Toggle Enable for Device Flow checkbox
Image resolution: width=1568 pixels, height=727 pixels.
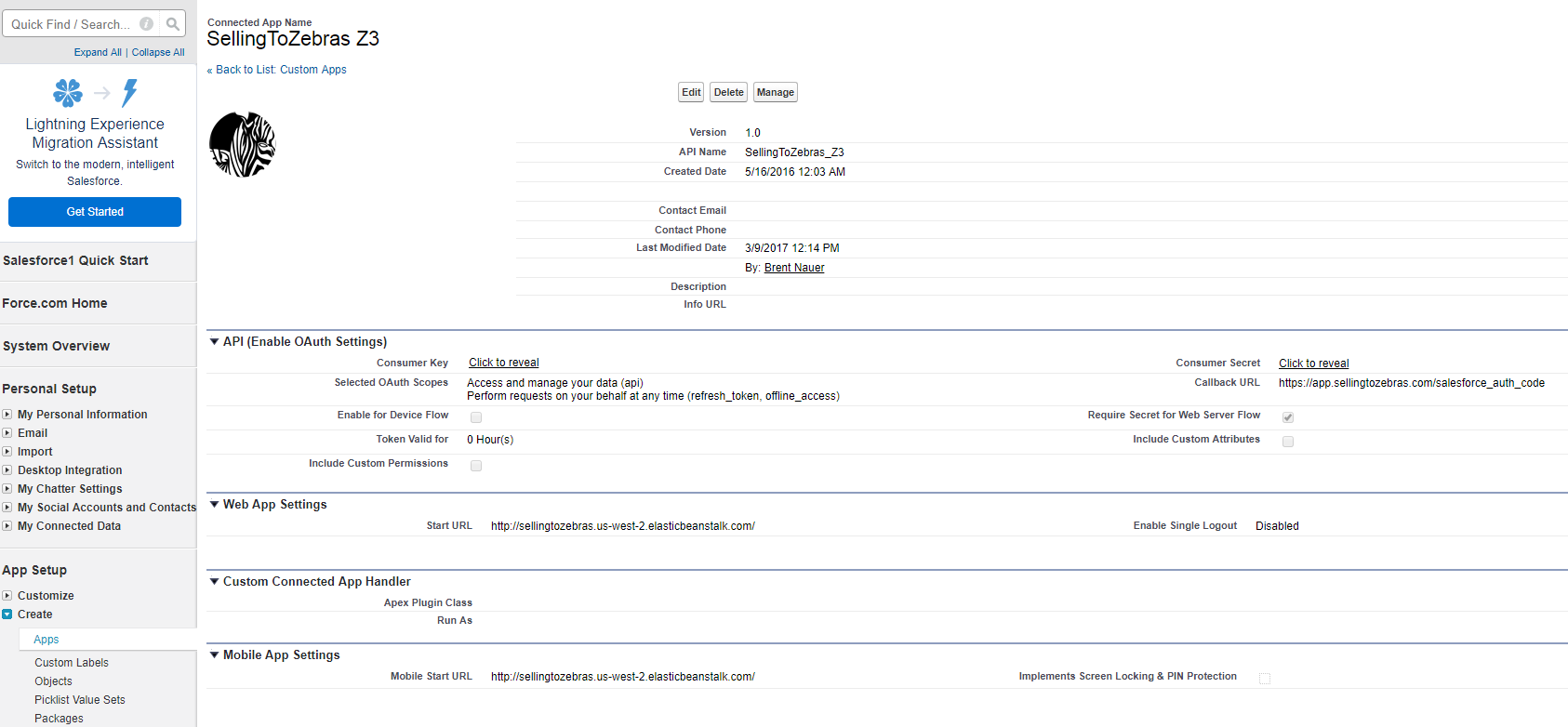click(x=476, y=417)
